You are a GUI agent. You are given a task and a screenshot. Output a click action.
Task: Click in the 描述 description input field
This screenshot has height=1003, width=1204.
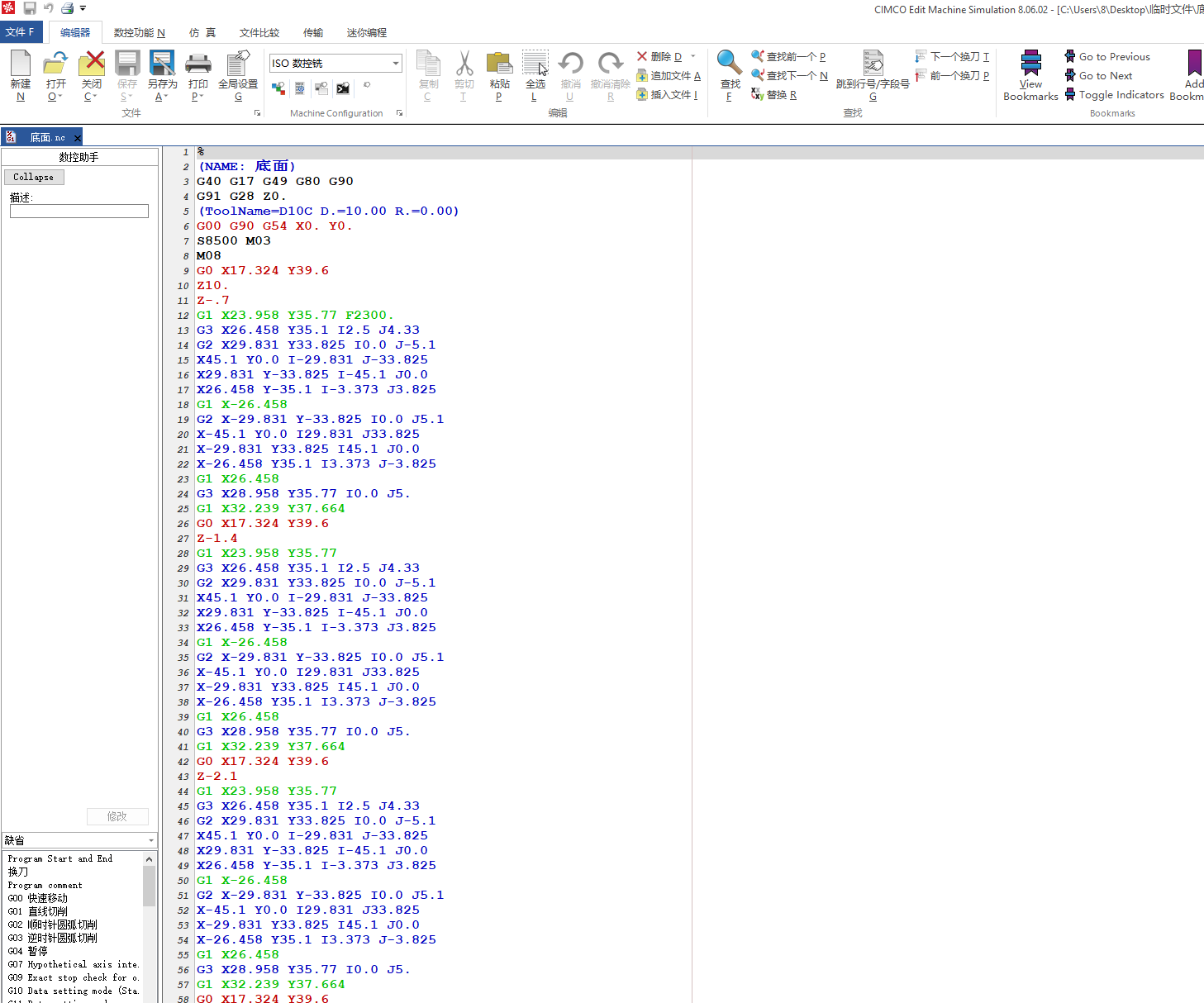79,212
